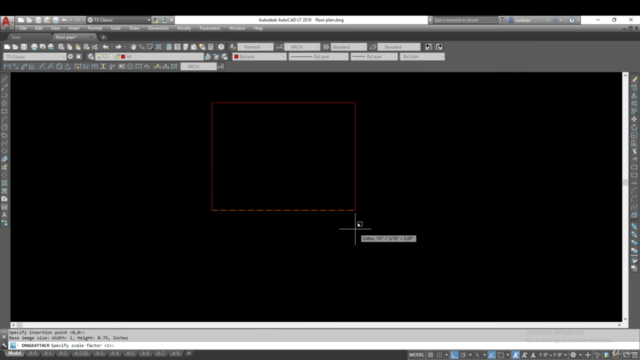Screen dimensions: 640x360
Task: Click the new drawing tab plus button
Action: (x=103, y=37)
